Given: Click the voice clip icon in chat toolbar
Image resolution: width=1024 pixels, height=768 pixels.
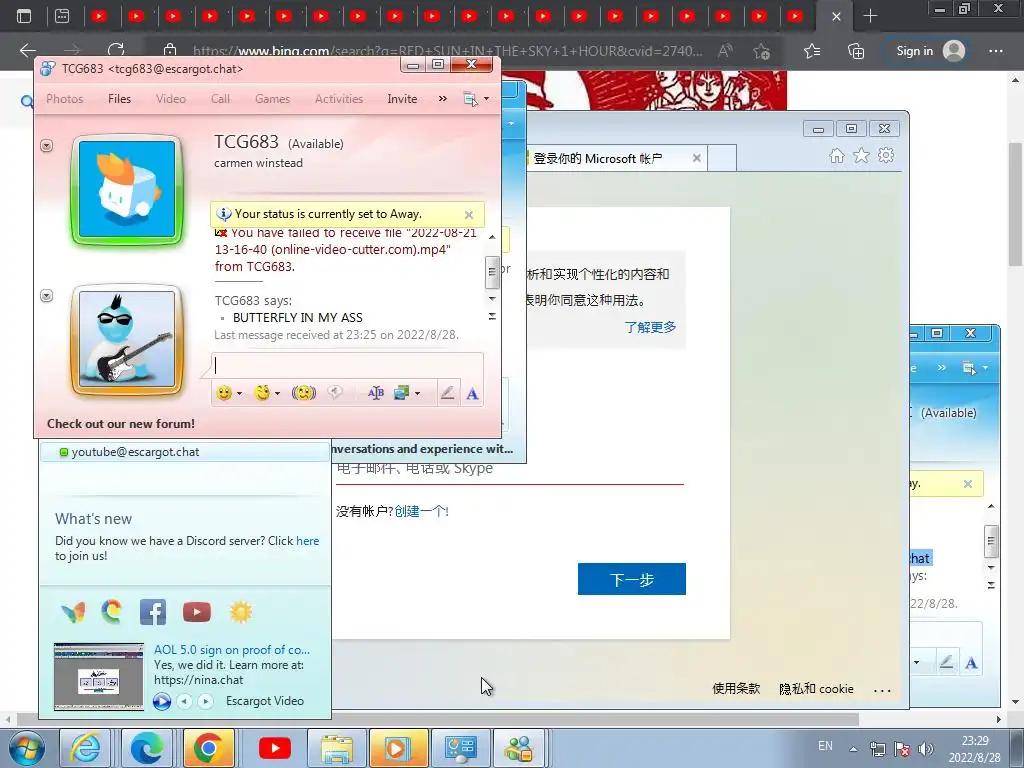Looking at the screenshot, I should click(335, 392).
